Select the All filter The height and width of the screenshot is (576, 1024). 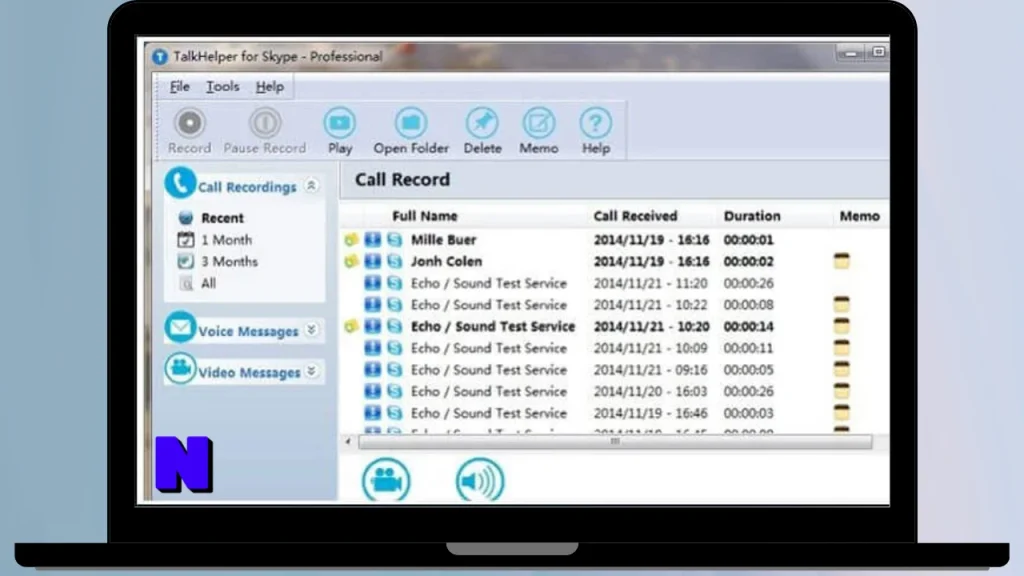[208, 283]
